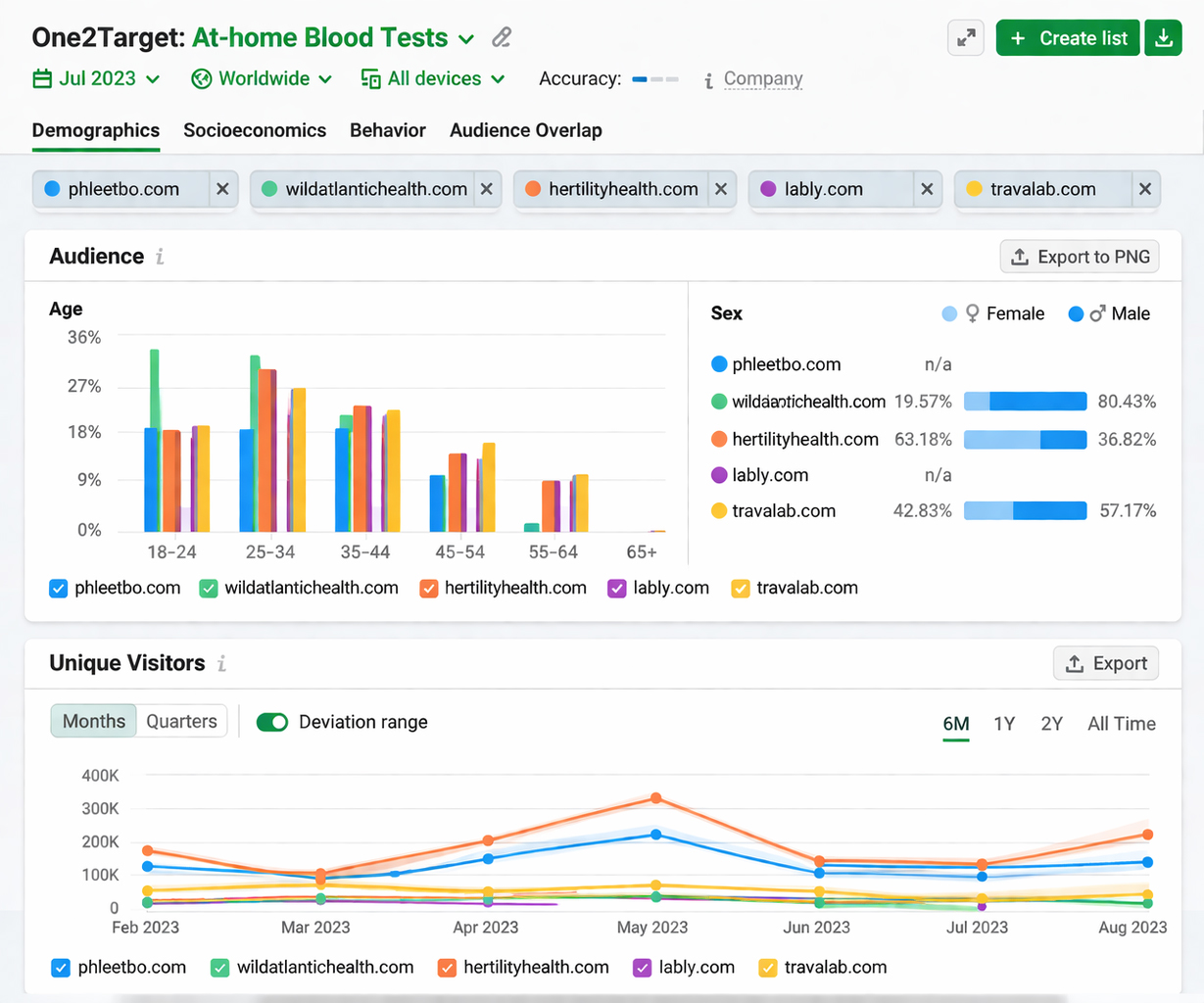Click the download icon button

tap(1164, 38)
